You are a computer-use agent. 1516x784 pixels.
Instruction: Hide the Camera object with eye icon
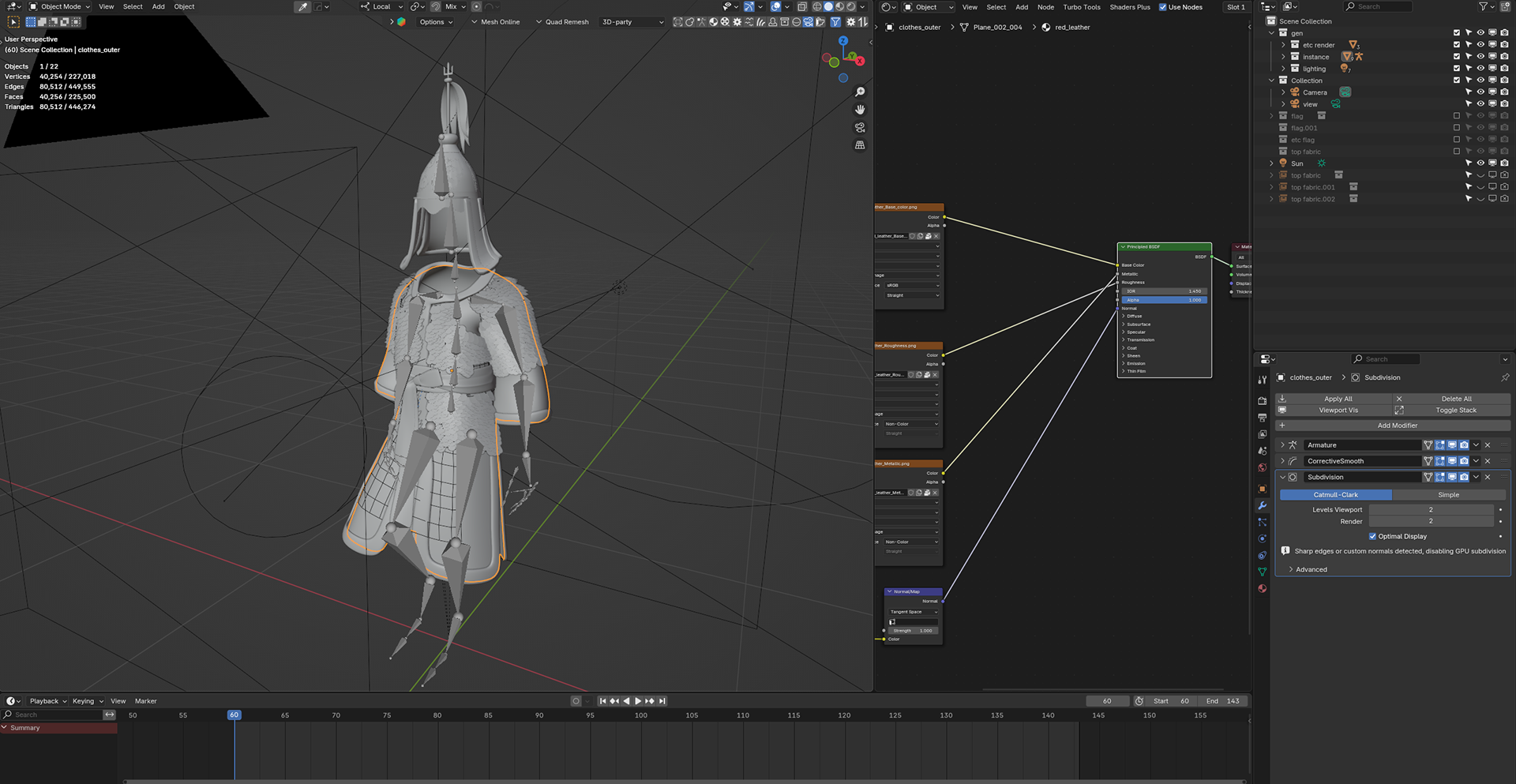click(1480, 92)
